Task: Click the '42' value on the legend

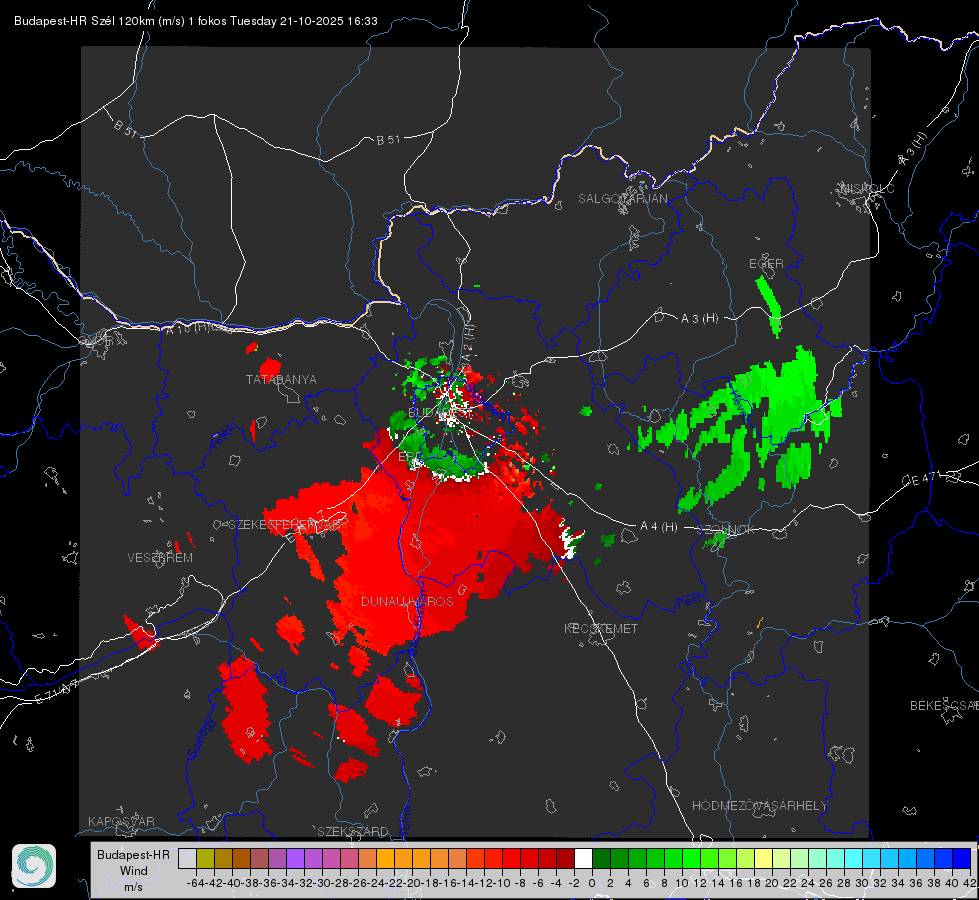Action: pos(970,883)
